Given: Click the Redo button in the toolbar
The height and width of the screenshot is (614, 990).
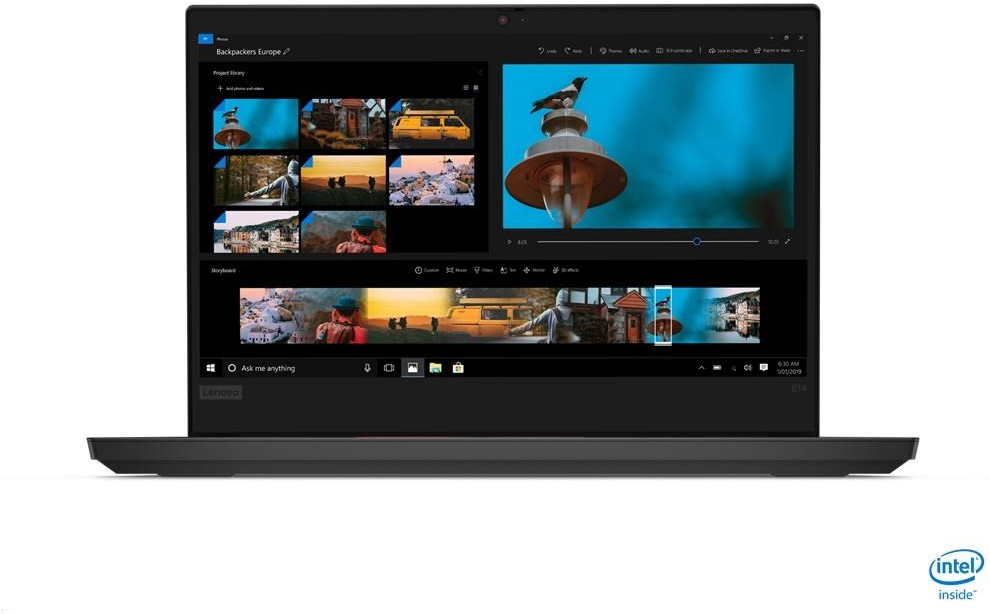Looking at the screenshot, I should click(573, 50).
